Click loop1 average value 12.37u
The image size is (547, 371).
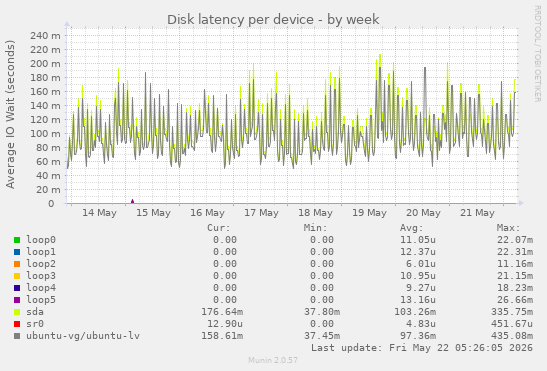tap(418, 252)
